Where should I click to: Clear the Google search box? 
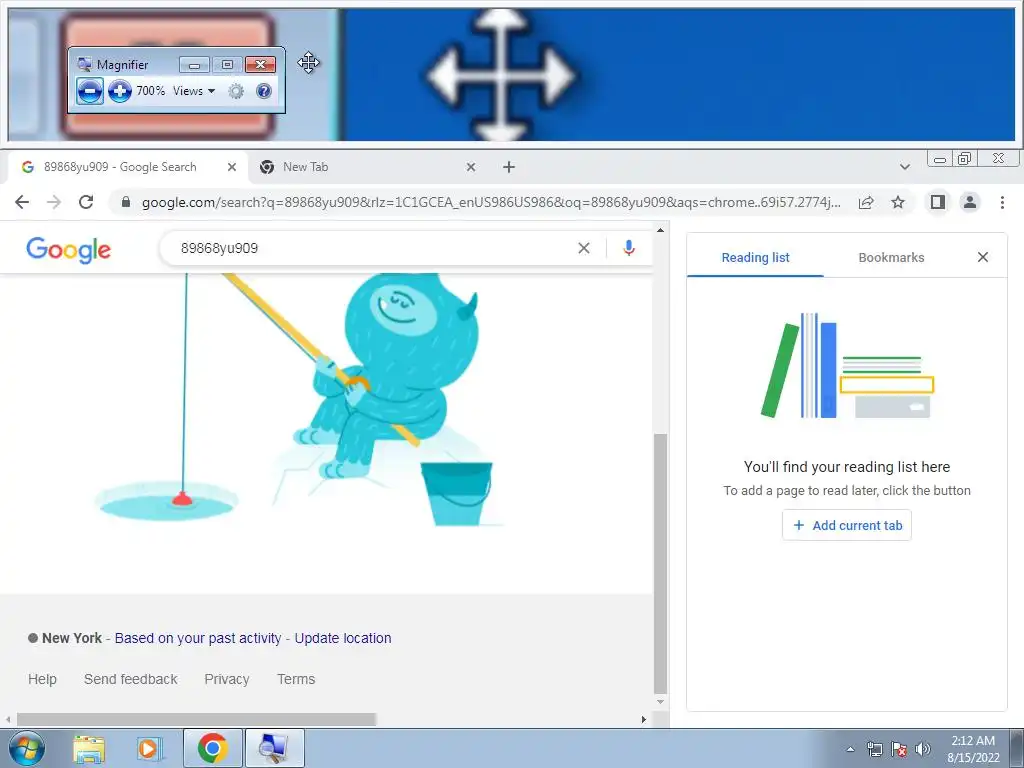click(584, 248)
